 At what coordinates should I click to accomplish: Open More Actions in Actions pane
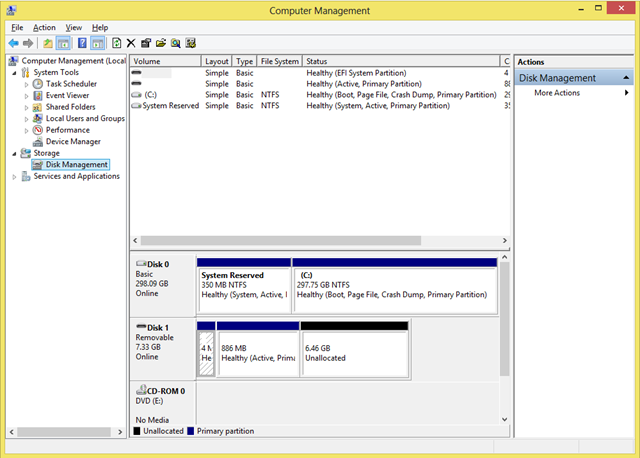(557, 93)
